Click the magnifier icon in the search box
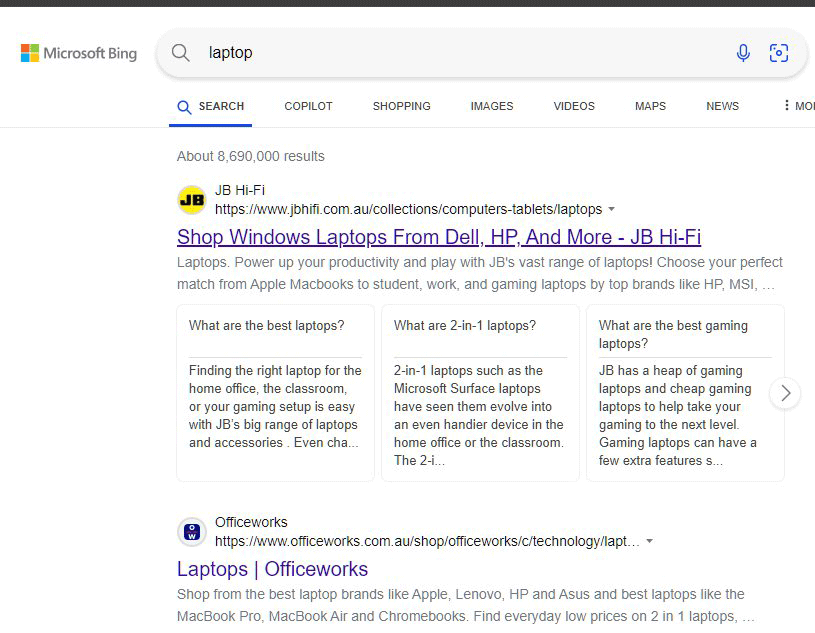The height and width of the screenshot is (633, 815). pyautogui.click(x=180, y=52)
